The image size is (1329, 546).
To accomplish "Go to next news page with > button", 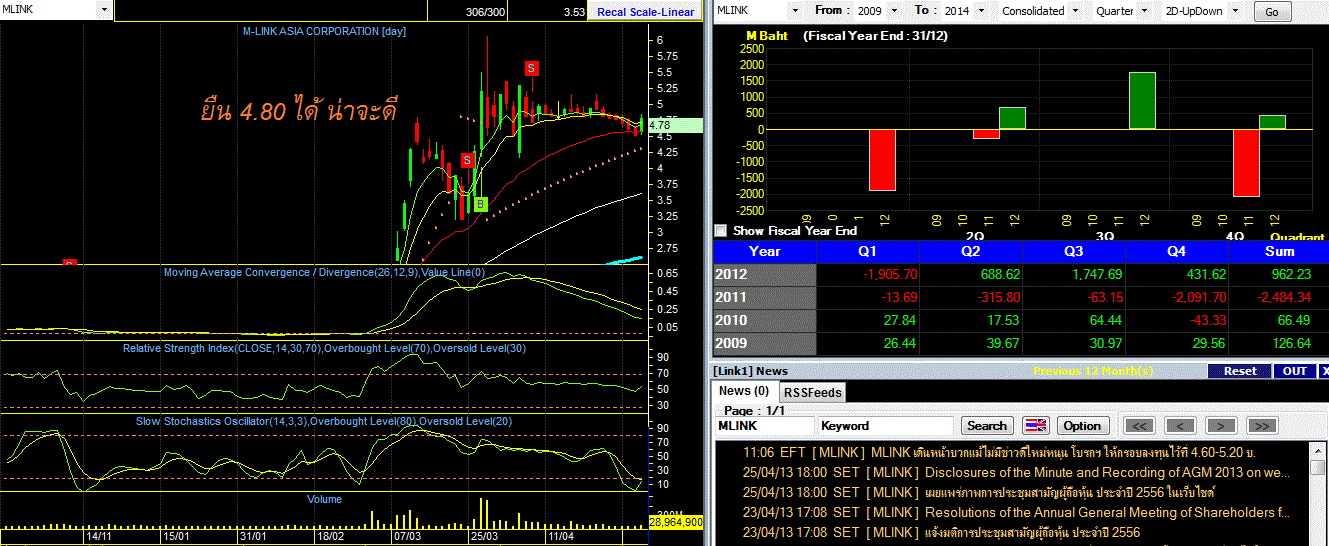I will click(1221, 425).
